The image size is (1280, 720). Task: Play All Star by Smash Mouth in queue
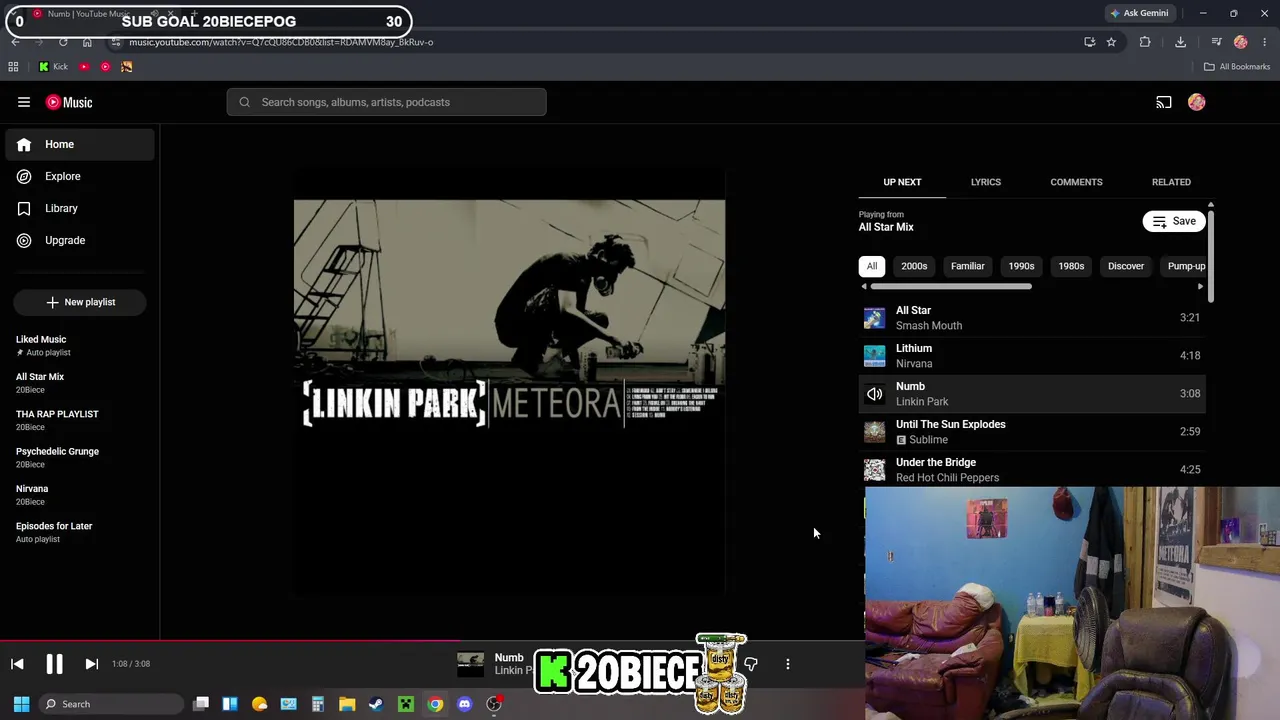coord(1032,318)
